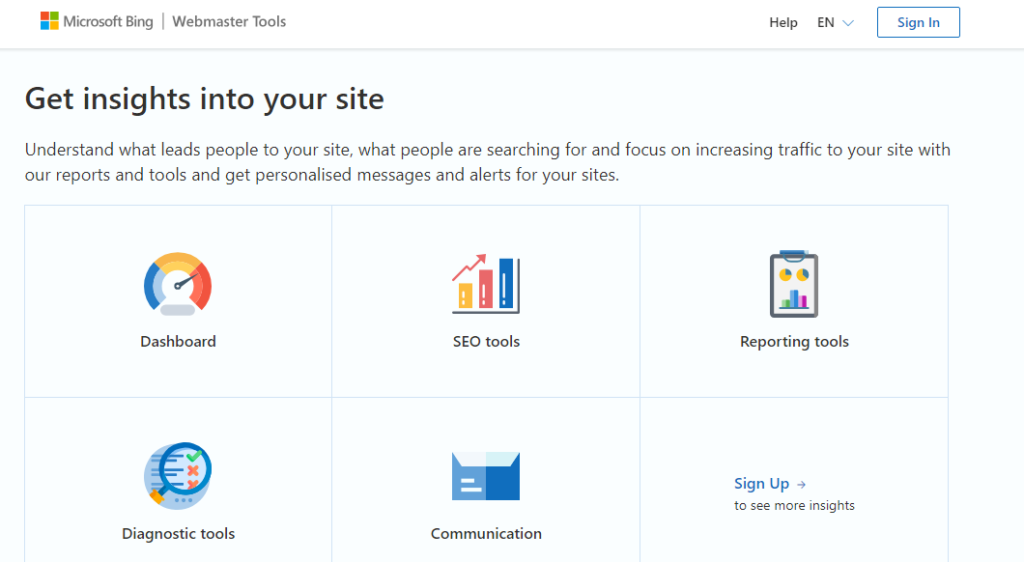Follow the Sign Up link
Screen dimensions: 1024x562
coord(761,484)
